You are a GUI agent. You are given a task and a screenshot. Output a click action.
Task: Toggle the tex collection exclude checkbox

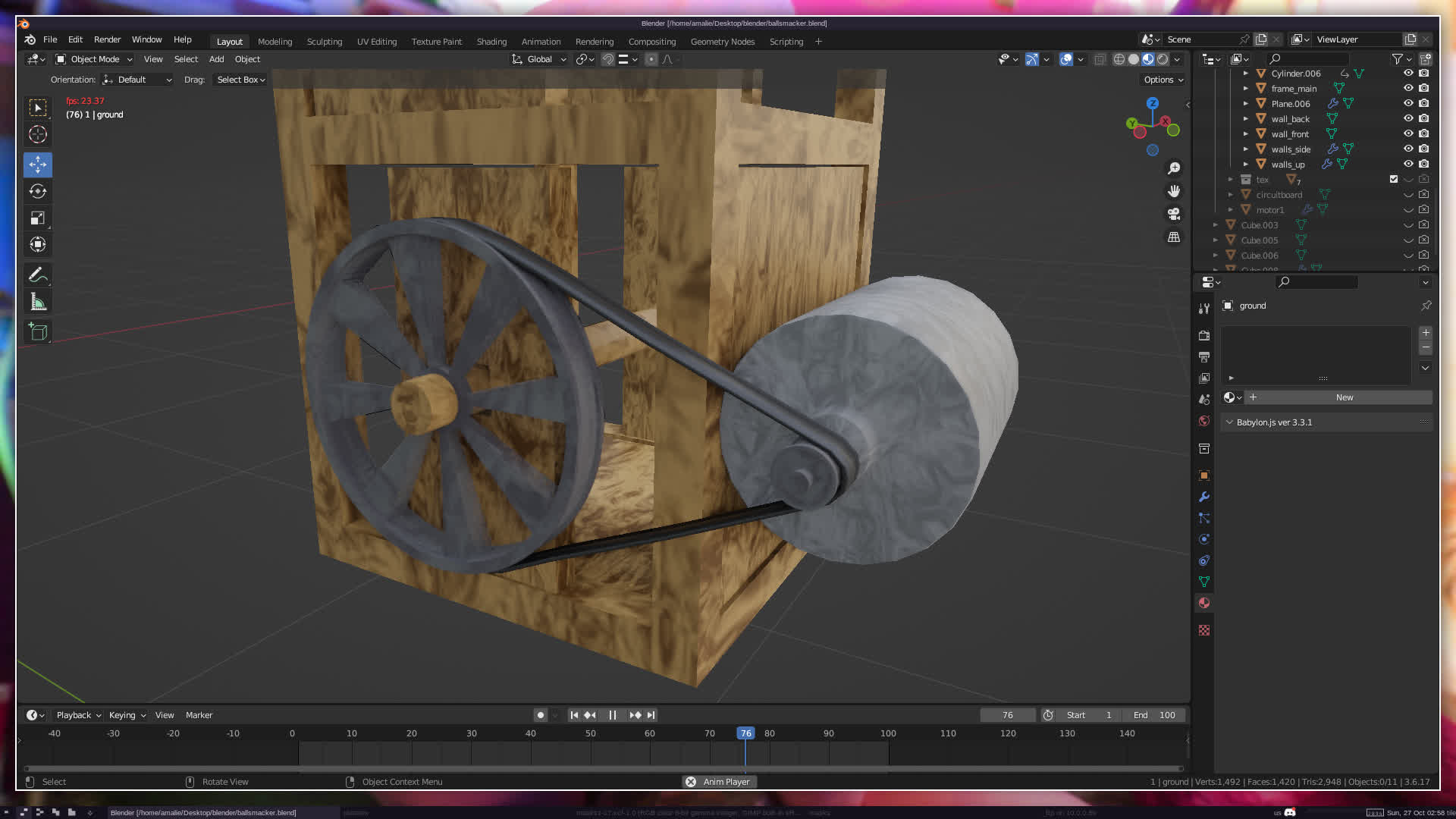click(x=1394, y=180)
